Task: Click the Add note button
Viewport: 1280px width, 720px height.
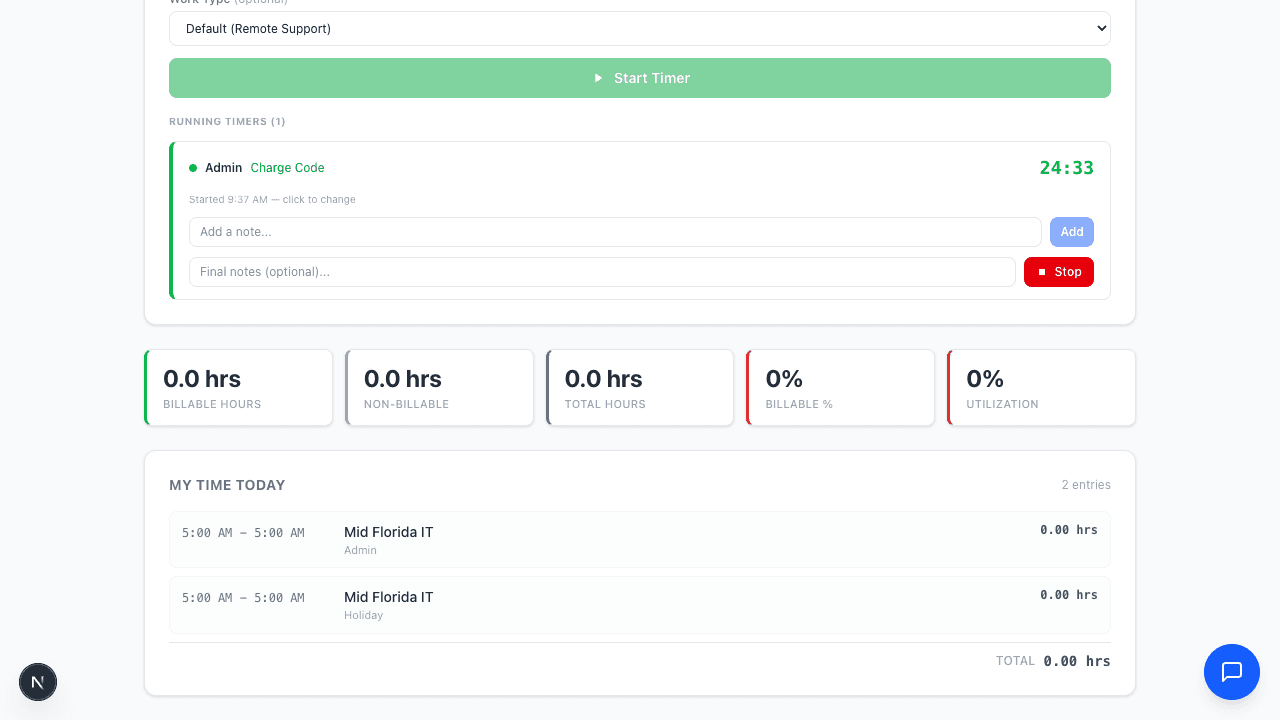Action: (x=1071, y=231)
